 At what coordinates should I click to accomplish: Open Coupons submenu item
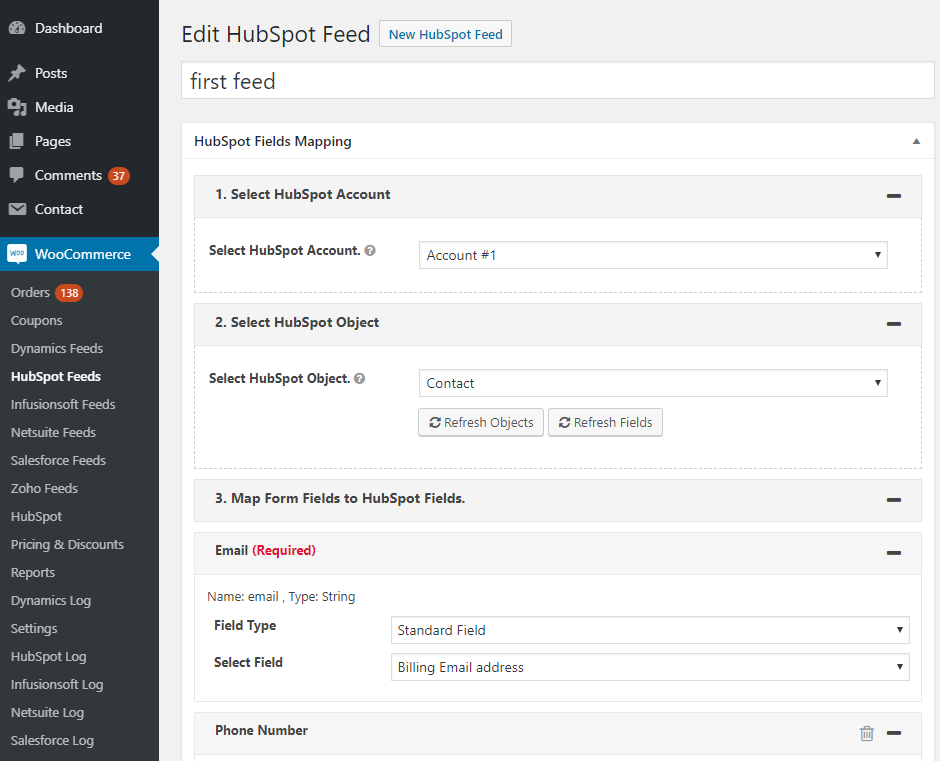click(37, 321)
